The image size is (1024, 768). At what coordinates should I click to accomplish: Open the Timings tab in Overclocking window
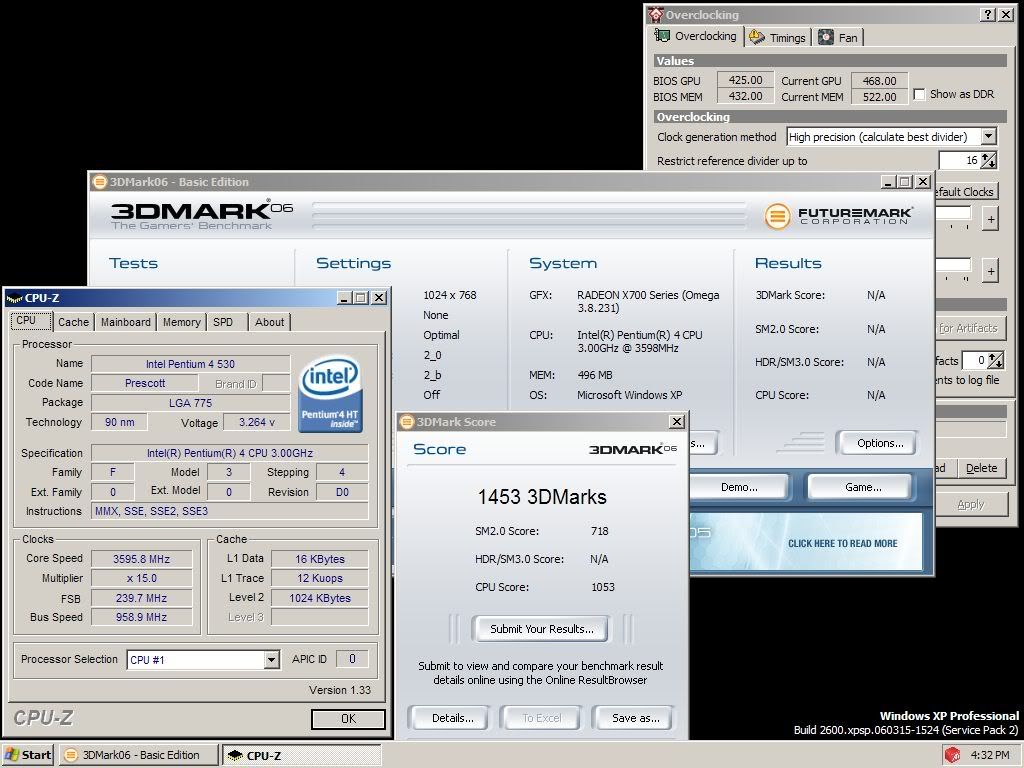(778, 37)
